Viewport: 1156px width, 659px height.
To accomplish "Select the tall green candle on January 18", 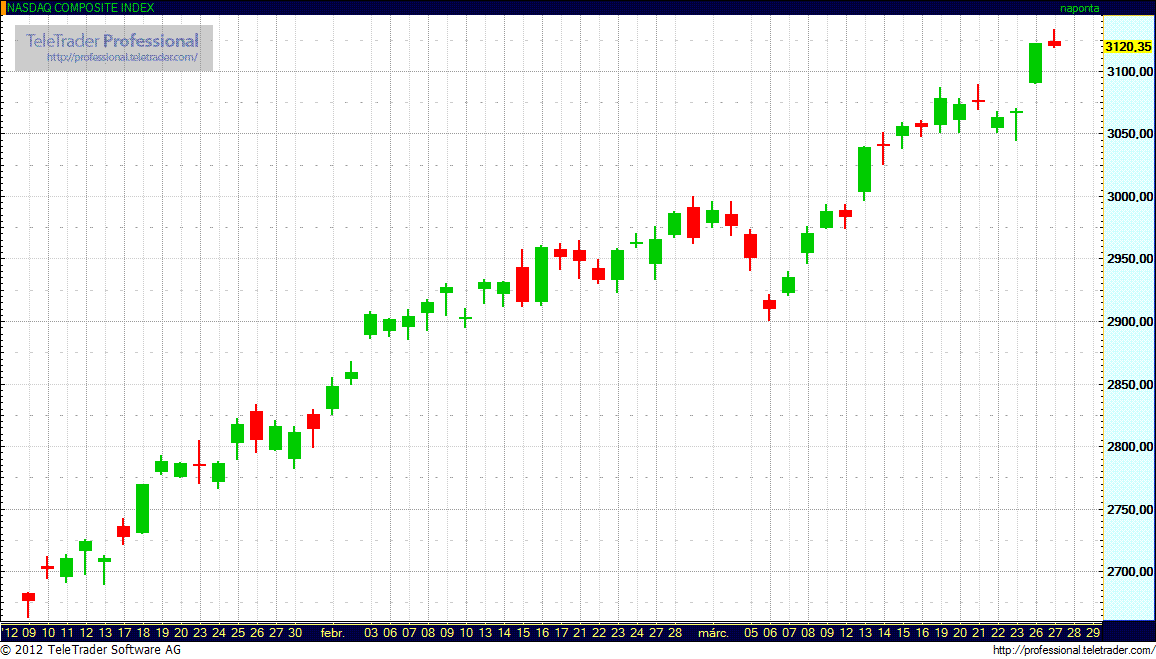I will [142, 508].
